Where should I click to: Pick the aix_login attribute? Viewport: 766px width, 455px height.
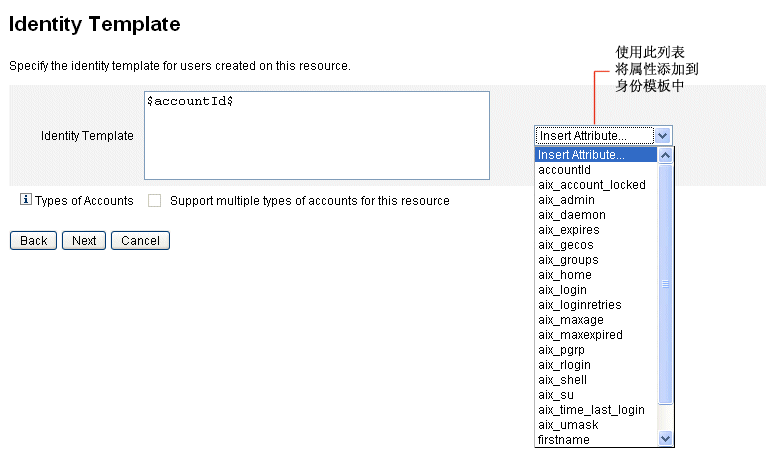point(596,289)
